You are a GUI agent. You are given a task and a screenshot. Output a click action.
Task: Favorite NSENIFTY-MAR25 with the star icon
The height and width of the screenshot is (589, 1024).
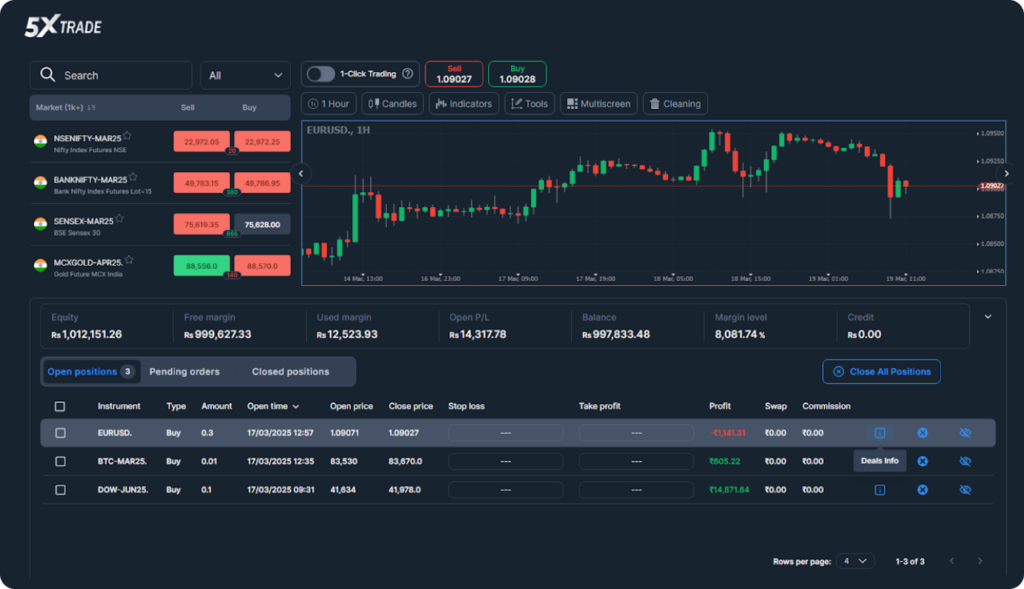128,136
